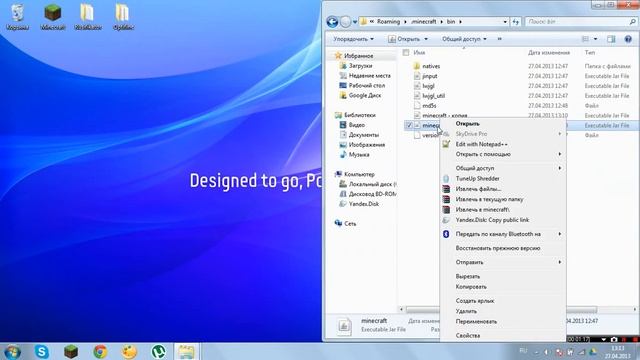
Task: Select the lwjgl jar file
Action: point(428,86)
